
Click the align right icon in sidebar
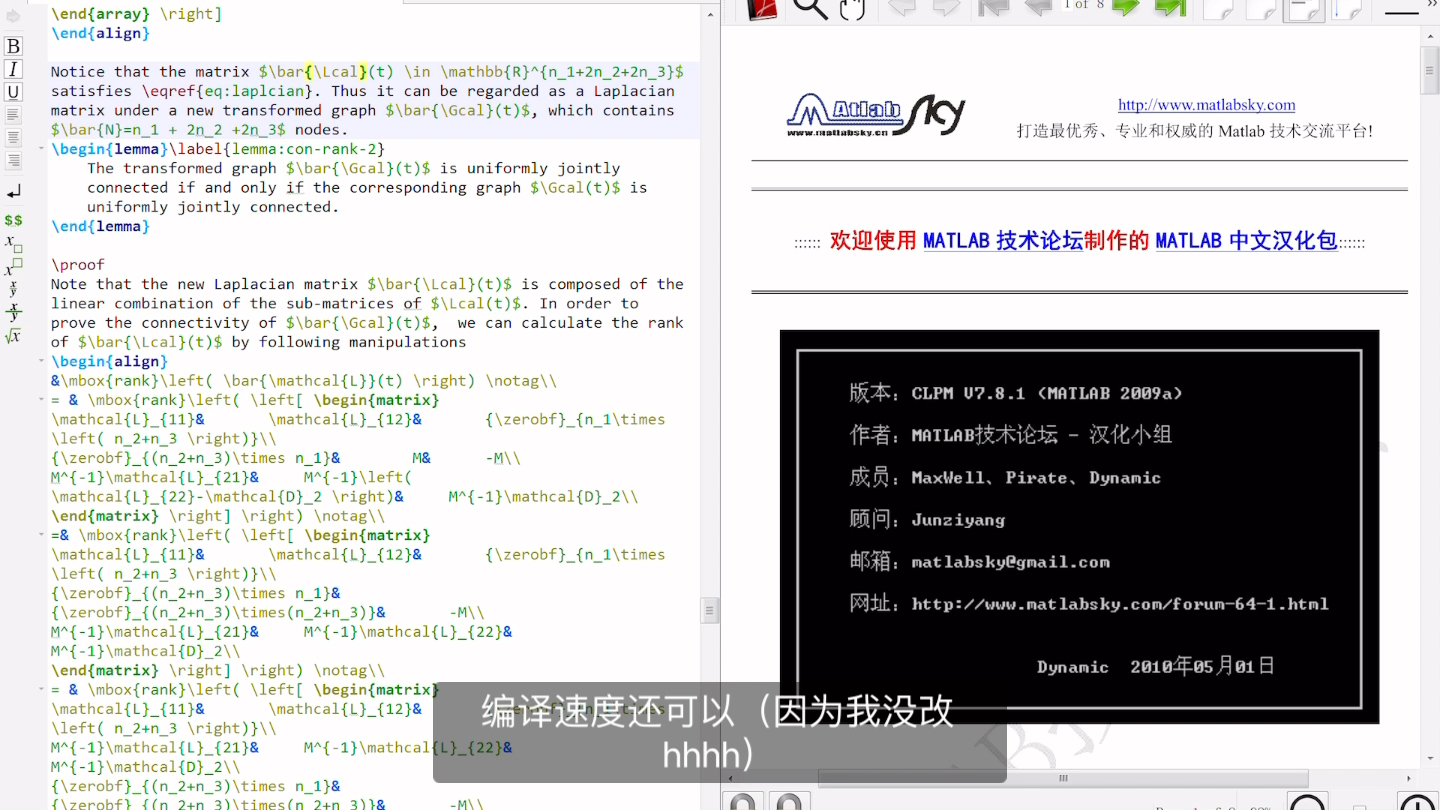13,161
